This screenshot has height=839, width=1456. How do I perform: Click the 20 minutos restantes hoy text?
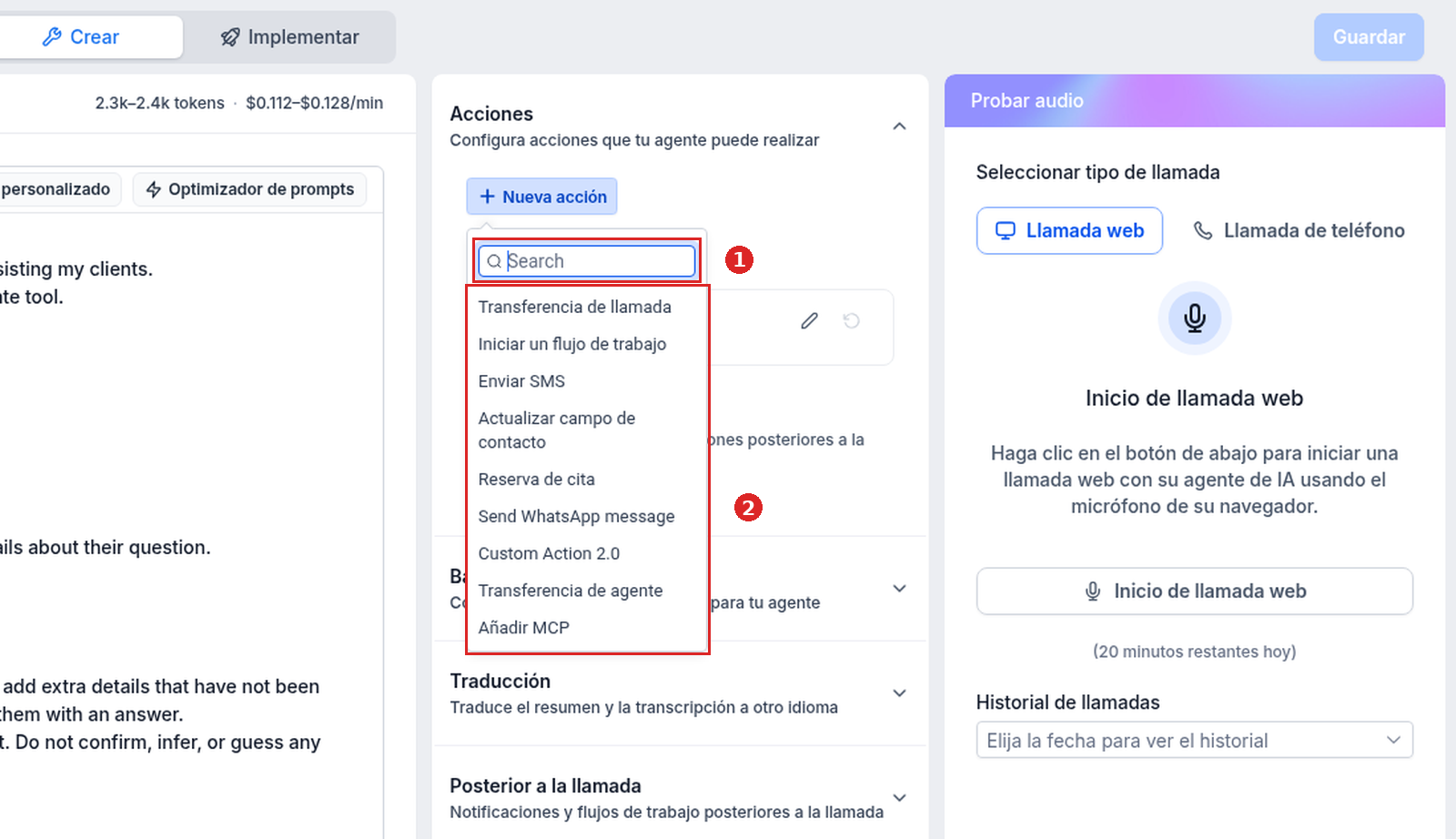pyautogui.click(x=1195, y=652)
